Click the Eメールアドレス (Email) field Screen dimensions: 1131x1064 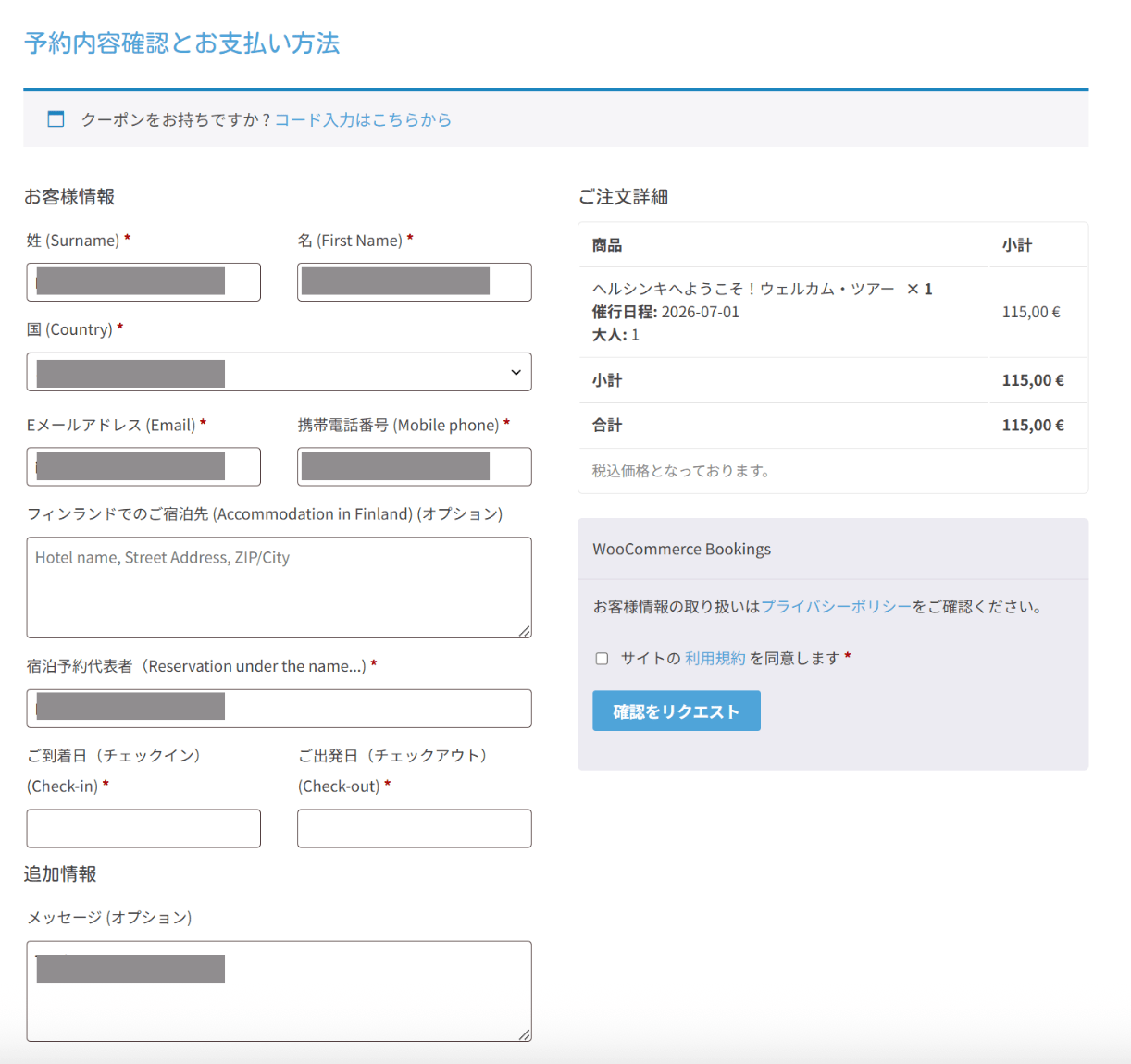pyautogui.click(x=143, y=466)
